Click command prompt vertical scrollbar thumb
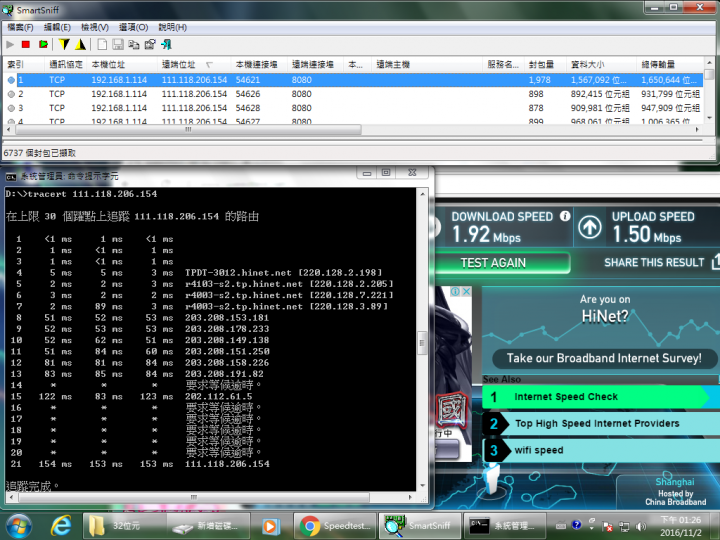Image resolution: width=720 pixels, height=540 pixels. [422, 343]
